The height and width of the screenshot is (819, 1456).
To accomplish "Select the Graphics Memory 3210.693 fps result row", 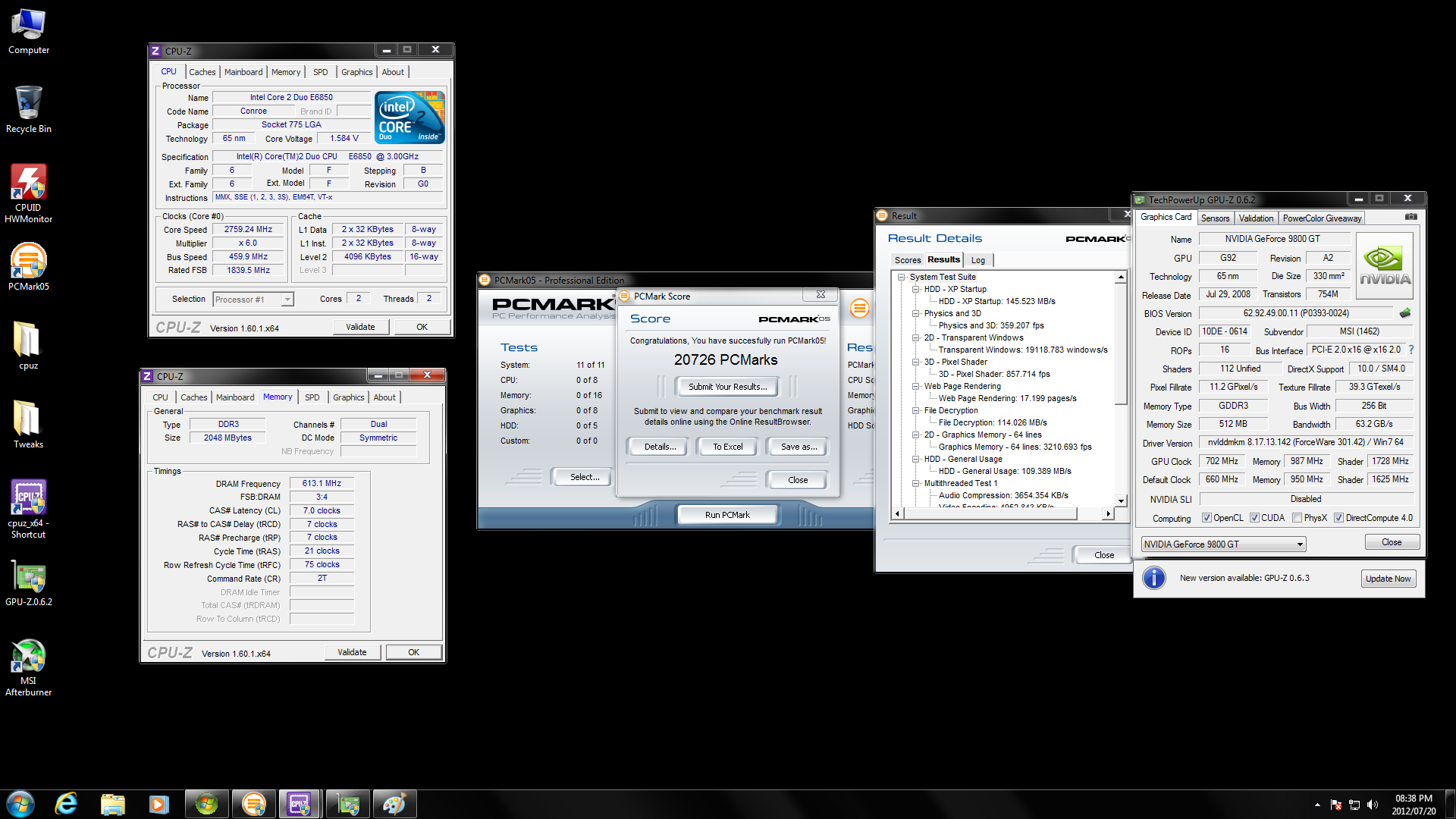I will [x=1015, y=447].
